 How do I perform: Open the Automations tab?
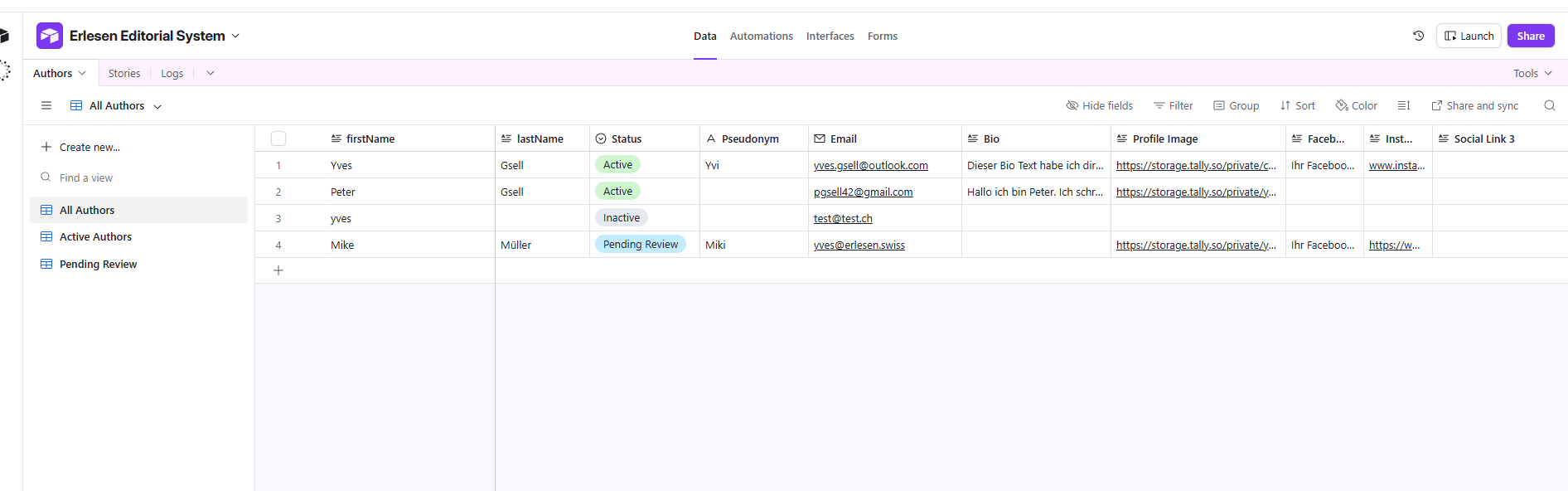(761, 36)
